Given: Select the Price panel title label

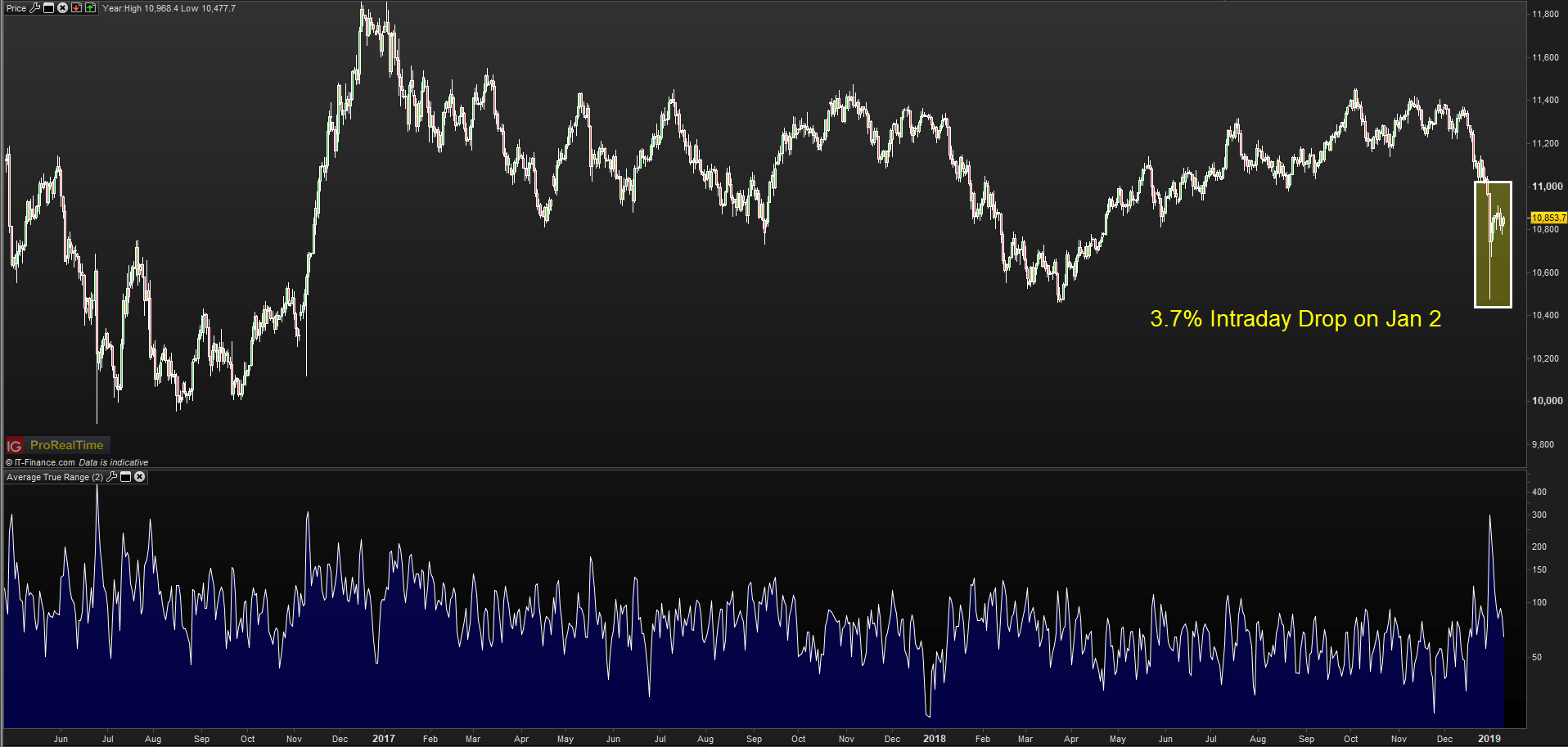Looking at the screenshot, I should point(16,8).
